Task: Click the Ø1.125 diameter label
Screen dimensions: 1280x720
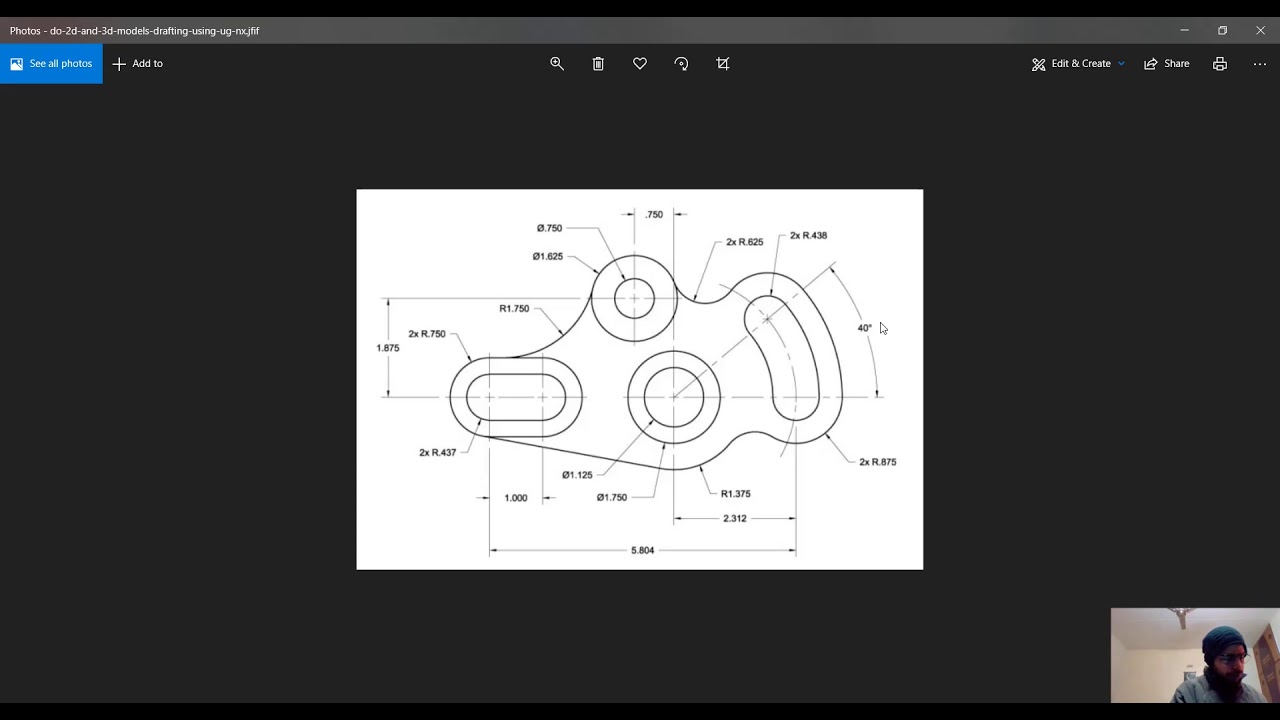Action: tap(577, 475)
